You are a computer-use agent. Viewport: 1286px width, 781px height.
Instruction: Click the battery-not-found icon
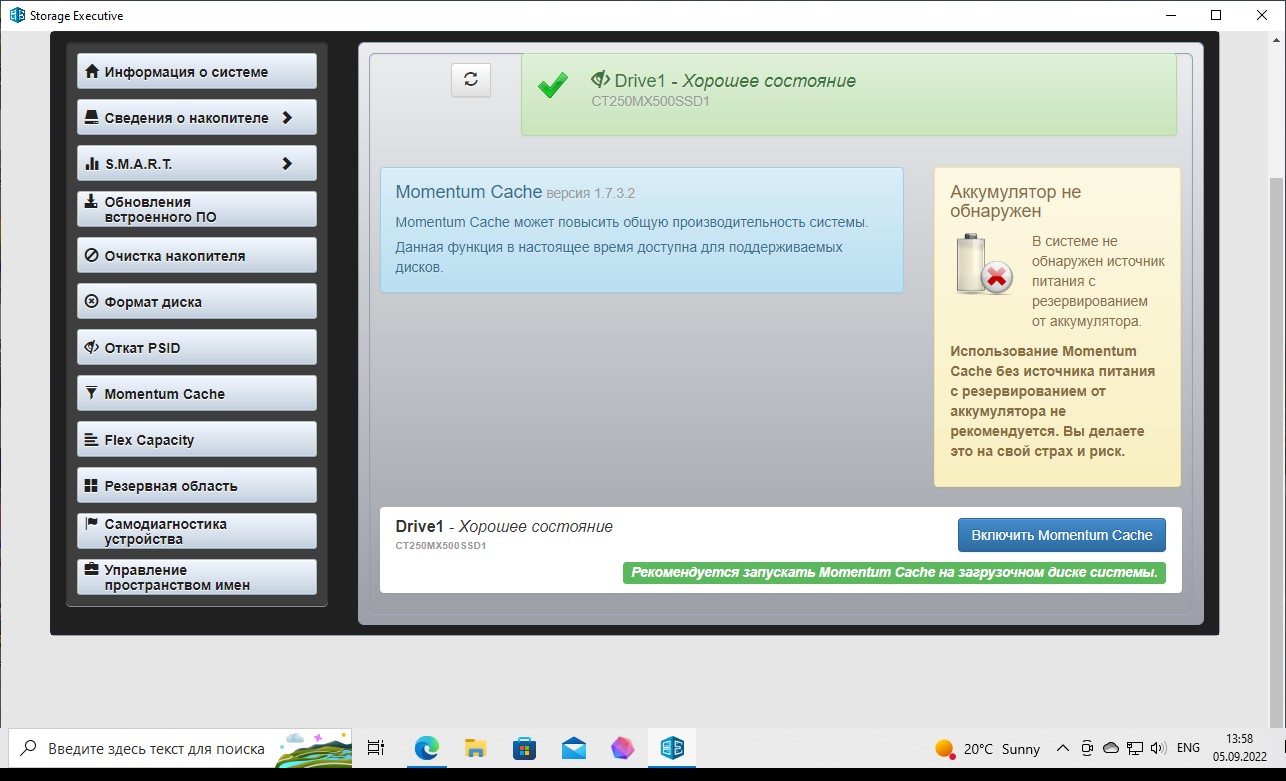click(x=984, y=265)
